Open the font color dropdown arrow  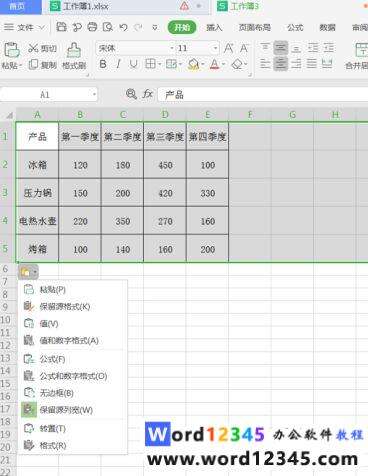(223, 64)
